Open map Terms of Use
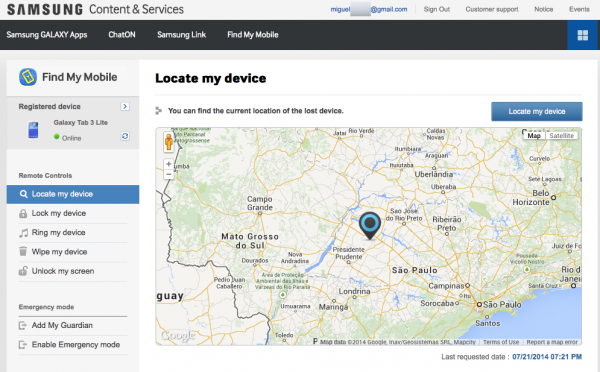Viewport: 600px width, 372px height. 501,342
